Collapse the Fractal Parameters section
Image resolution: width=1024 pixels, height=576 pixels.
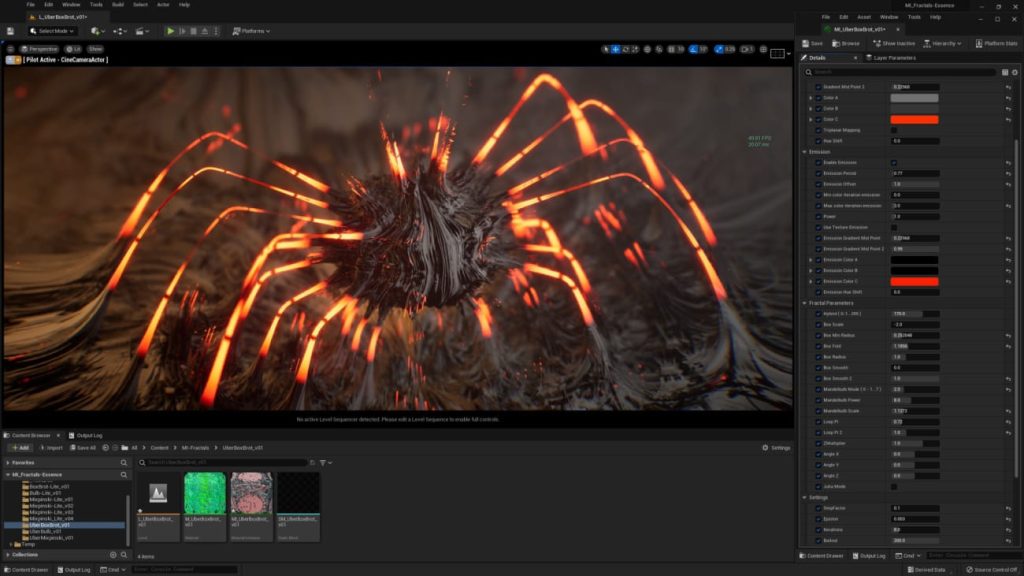coord(805,303)
